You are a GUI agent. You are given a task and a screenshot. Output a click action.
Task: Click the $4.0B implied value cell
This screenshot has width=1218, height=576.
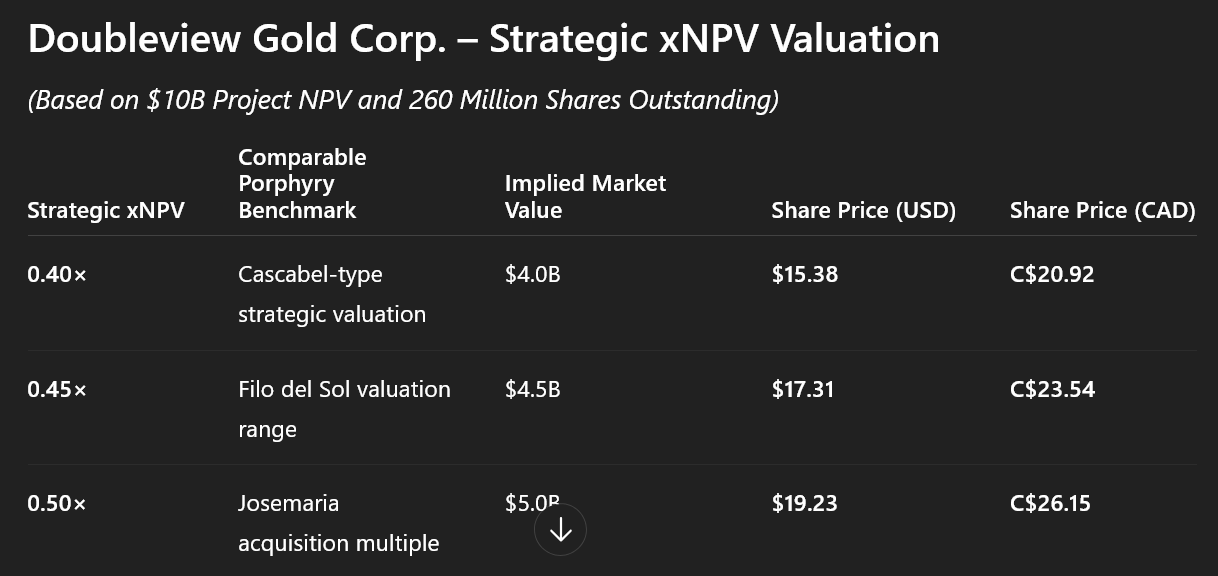point(532,274)
